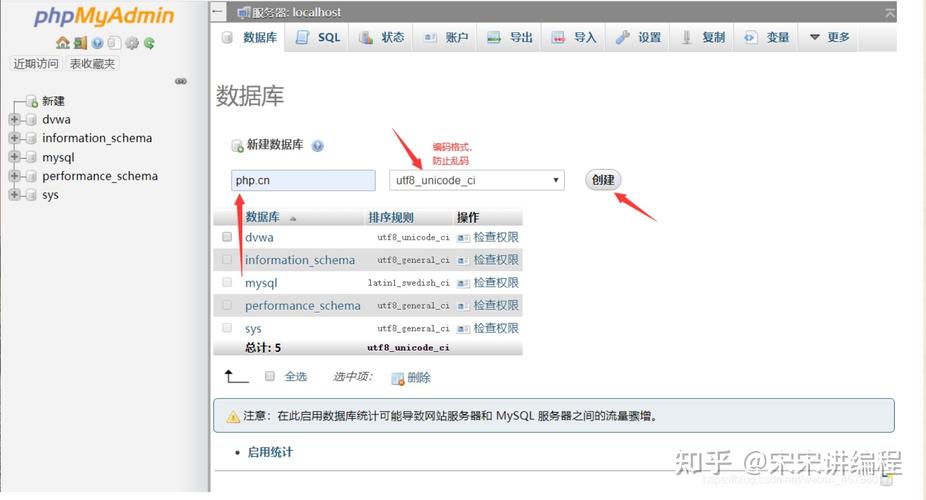Image resolution: width=926 pixels, height=500 pixels.
Task: Open navigation panel settings gear icon
Action: [x=132, y=43]
